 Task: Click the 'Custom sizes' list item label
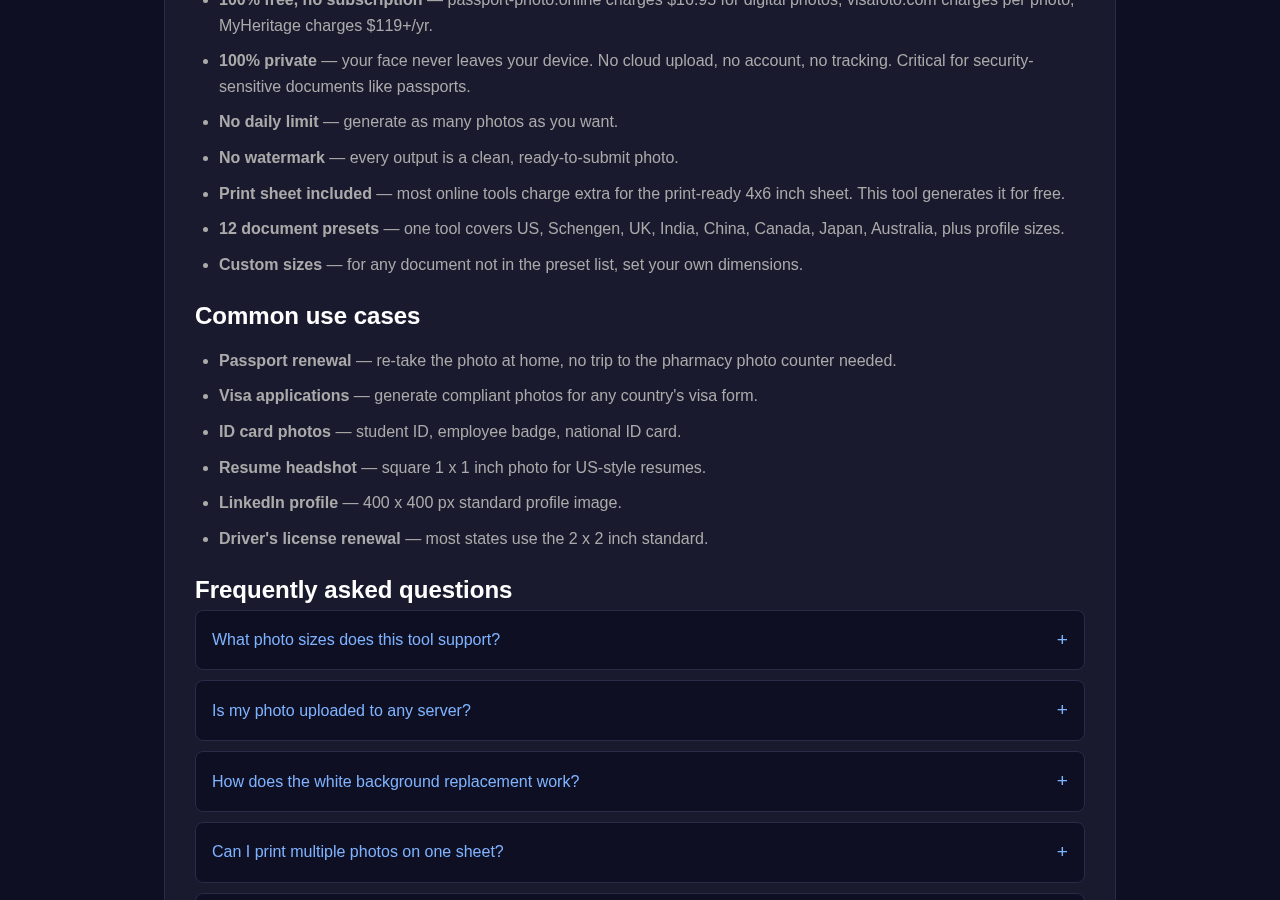(x=270, y=265)
